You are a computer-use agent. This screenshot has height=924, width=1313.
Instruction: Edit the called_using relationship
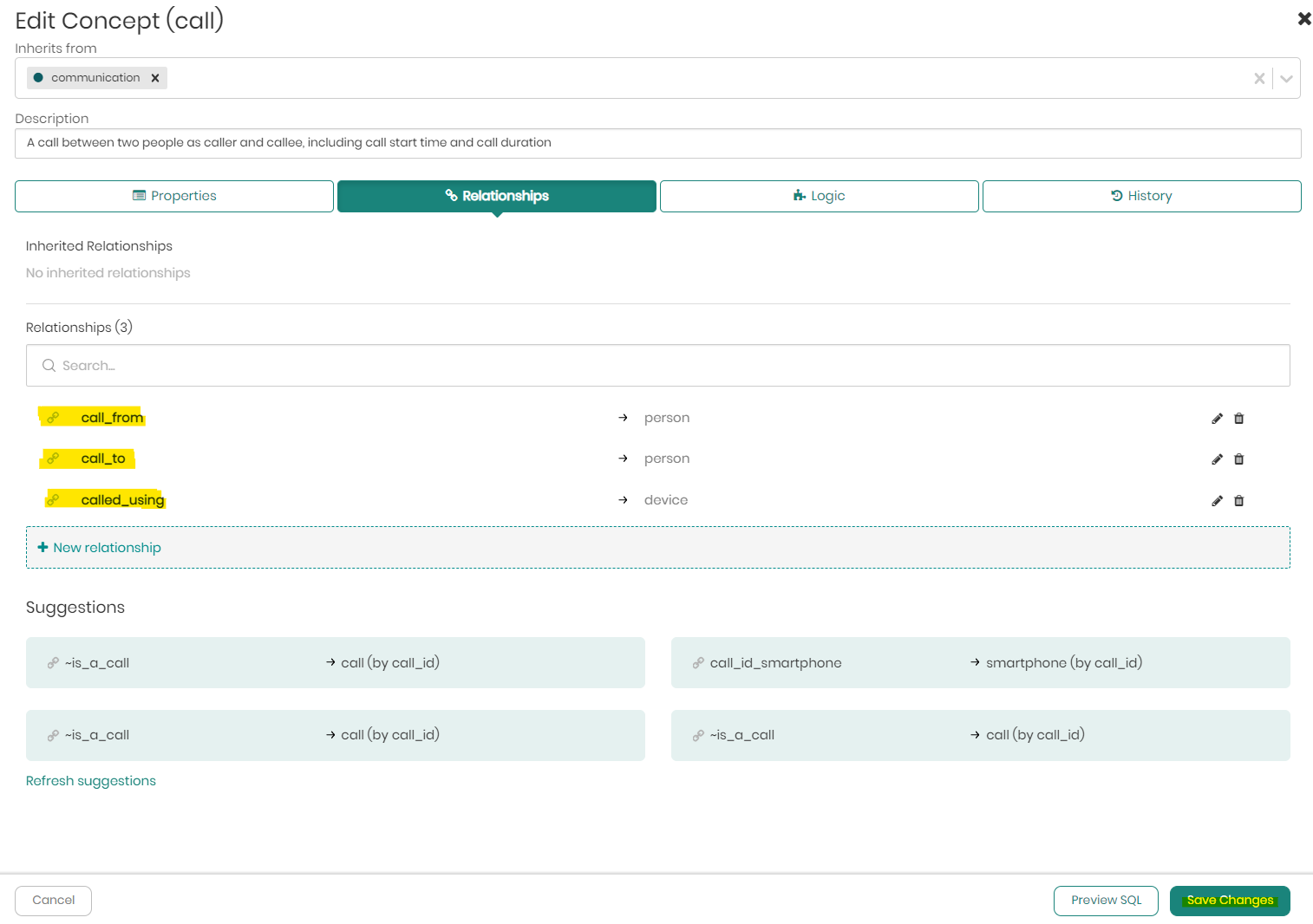[x=1217, y=501]
